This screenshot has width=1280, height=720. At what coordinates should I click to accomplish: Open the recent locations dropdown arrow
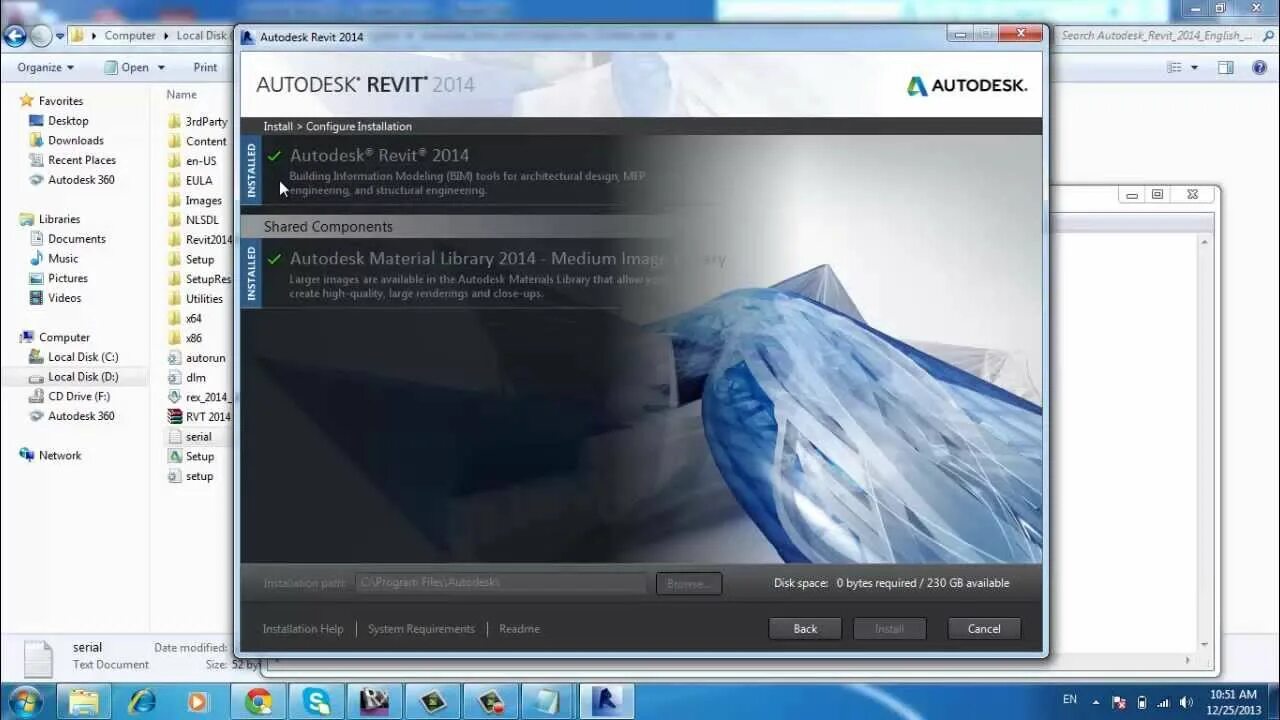pyautogui.click(x=60, y=36)
